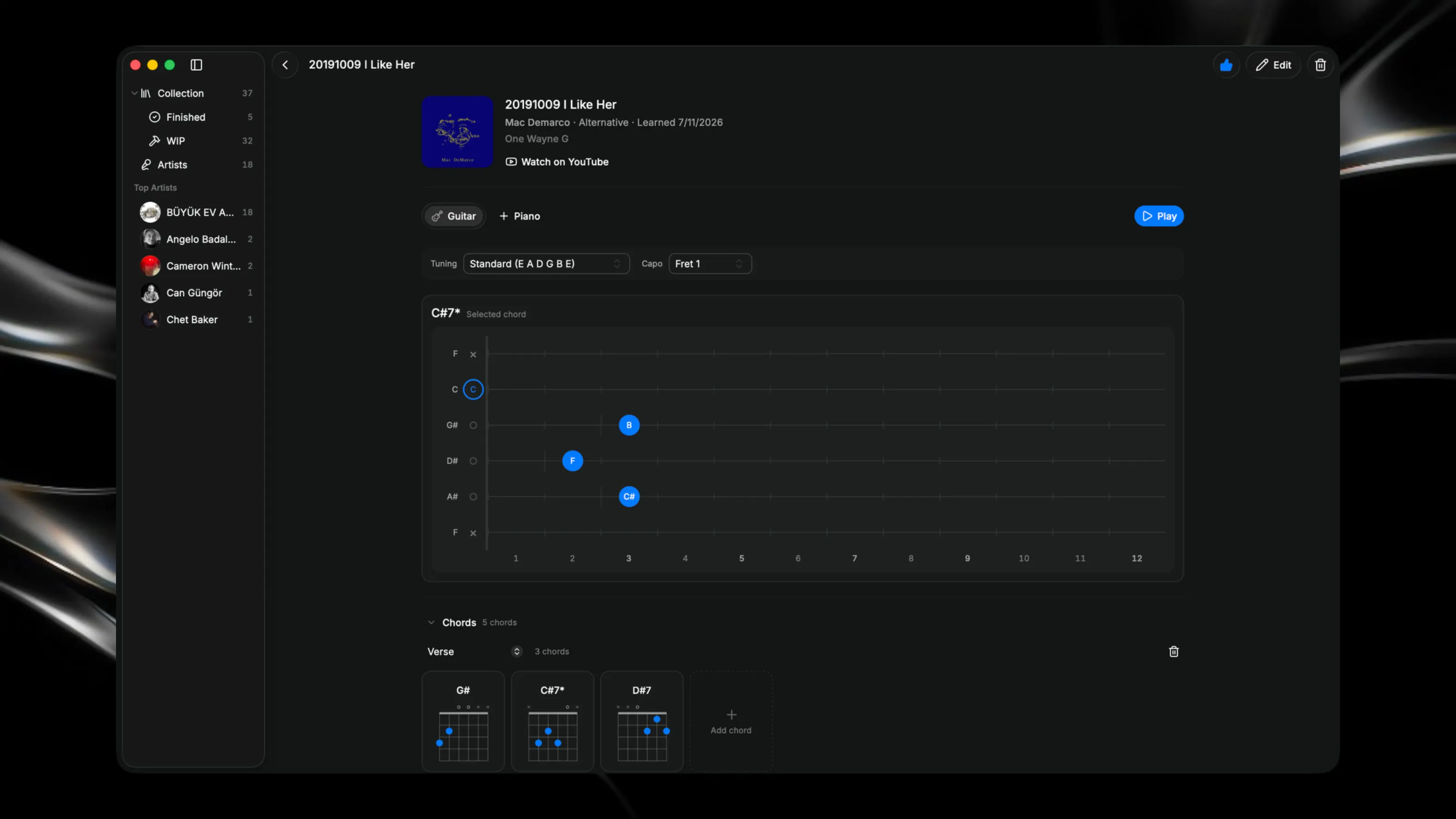1456x819 pixels.
Task: Click the Add chord tile
Action: (731, 722)
